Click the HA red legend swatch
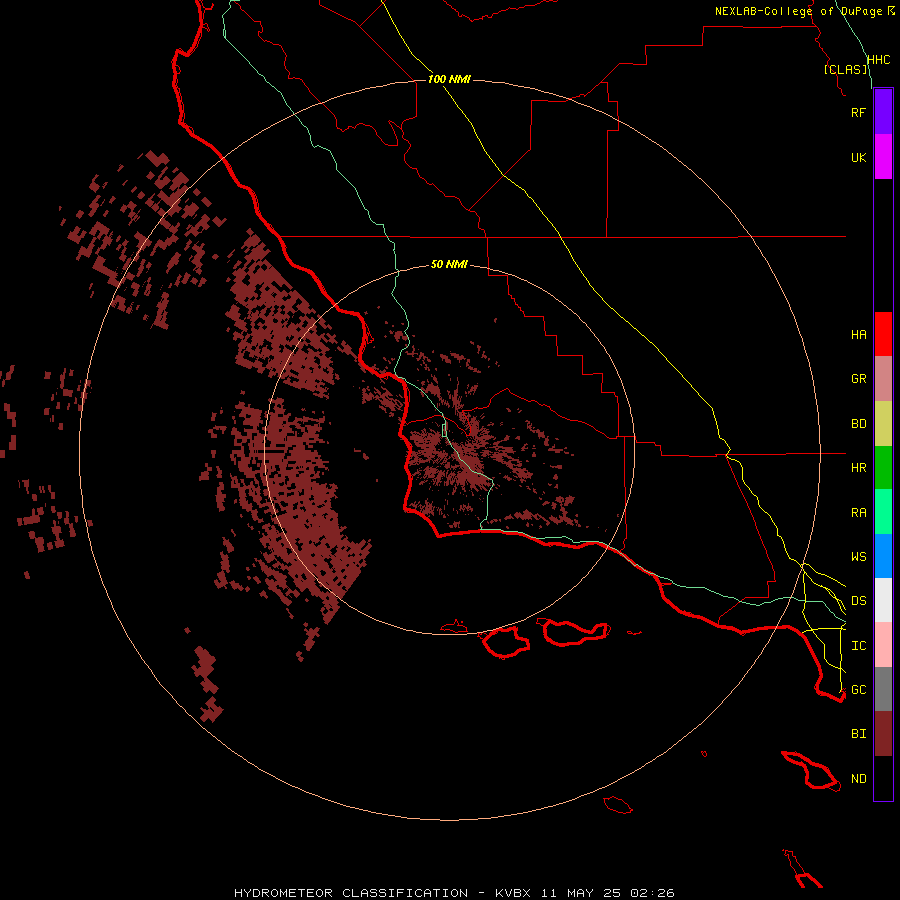Screen dimensions: 900x900 tap(883, 334)
